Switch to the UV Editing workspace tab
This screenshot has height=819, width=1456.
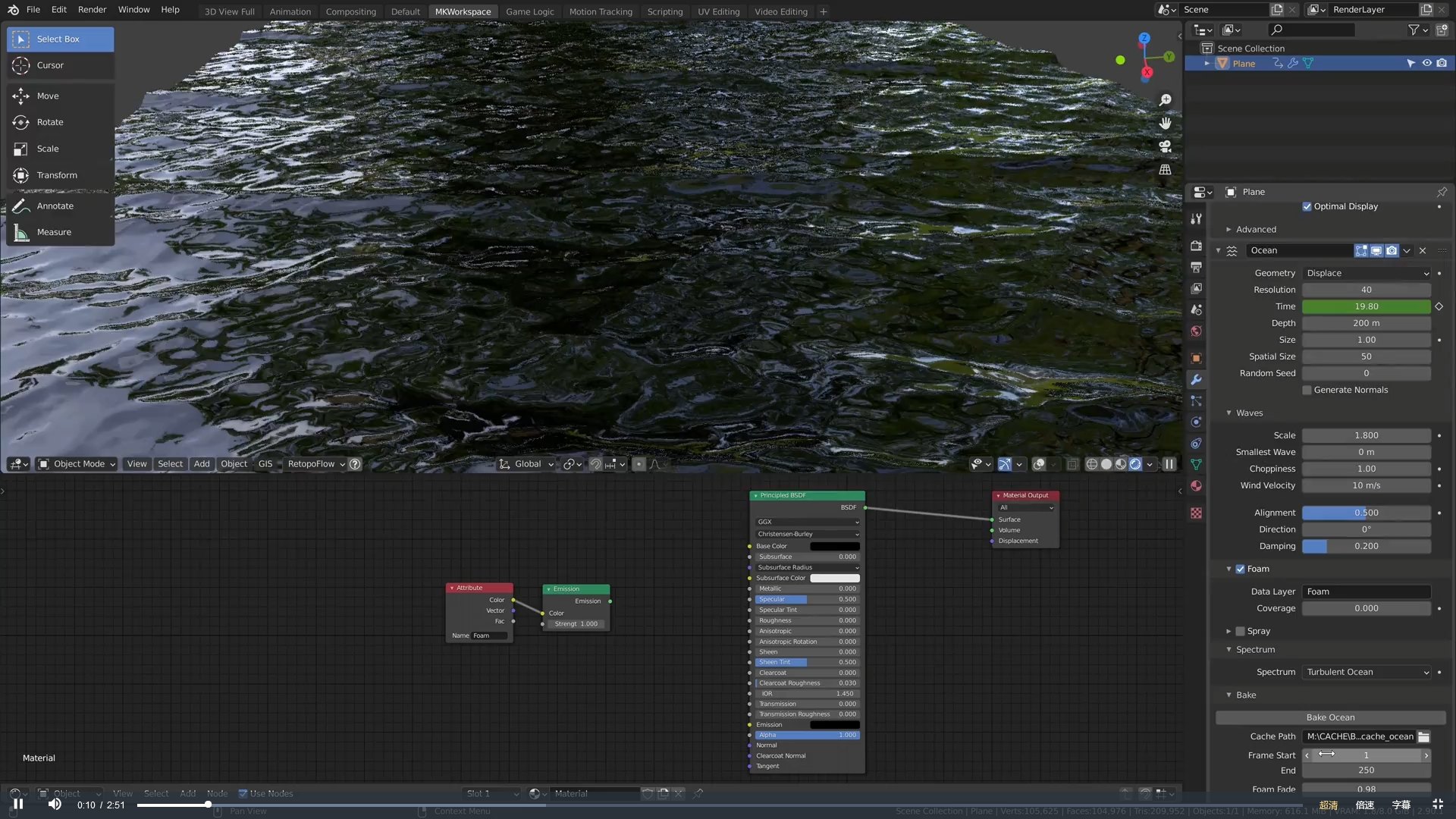pyautogui.click(x=718, y=11)
